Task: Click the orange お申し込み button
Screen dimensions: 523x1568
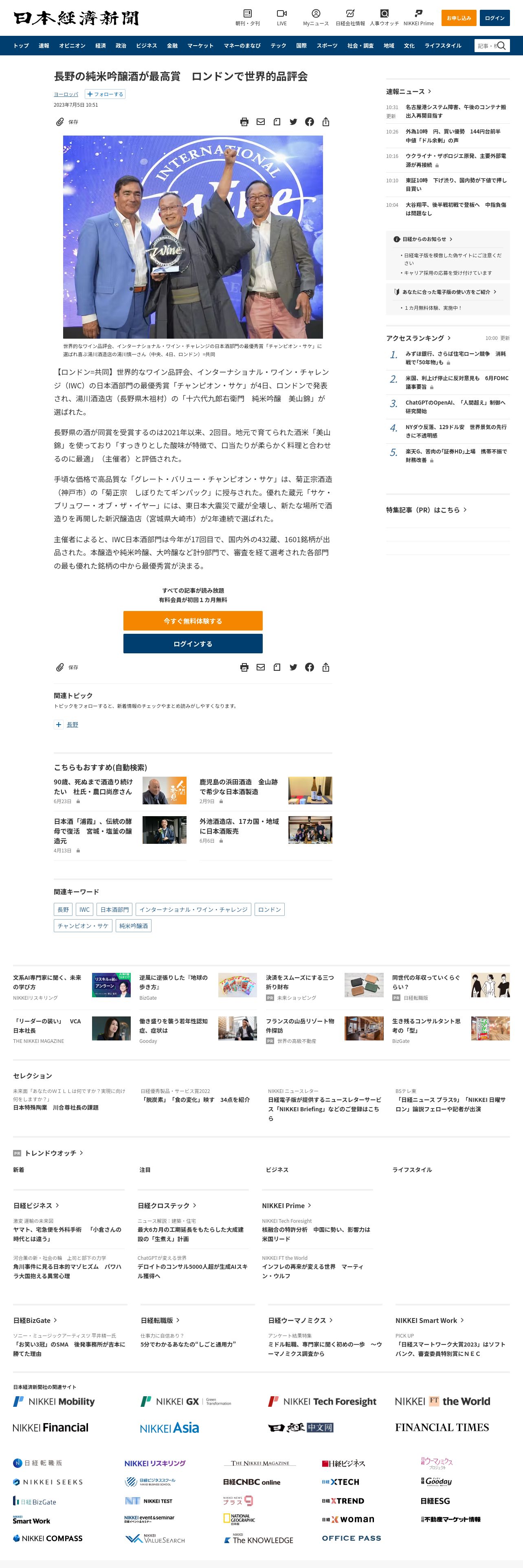Action: 459,18
